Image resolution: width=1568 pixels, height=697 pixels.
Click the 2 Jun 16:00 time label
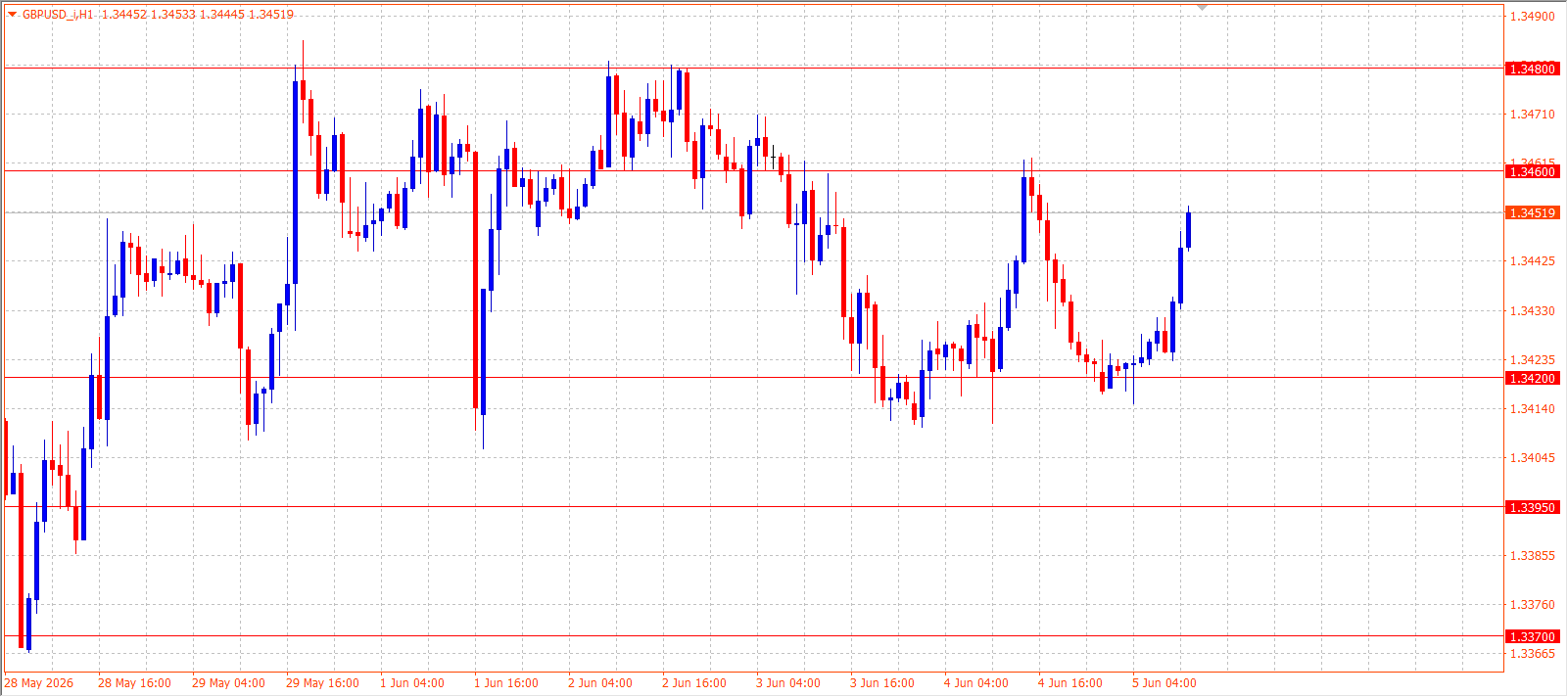click(694, 683)
